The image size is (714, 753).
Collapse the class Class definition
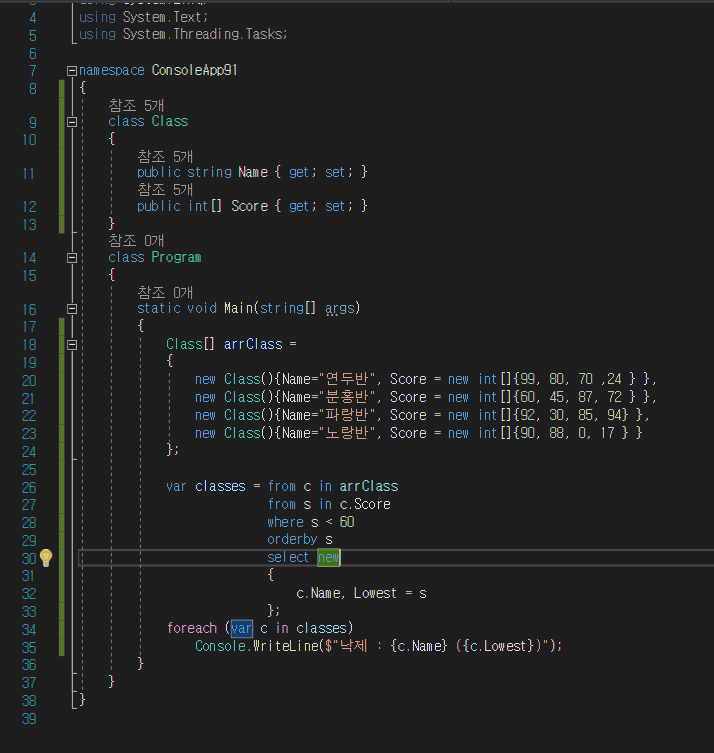(x=72, y=122)
